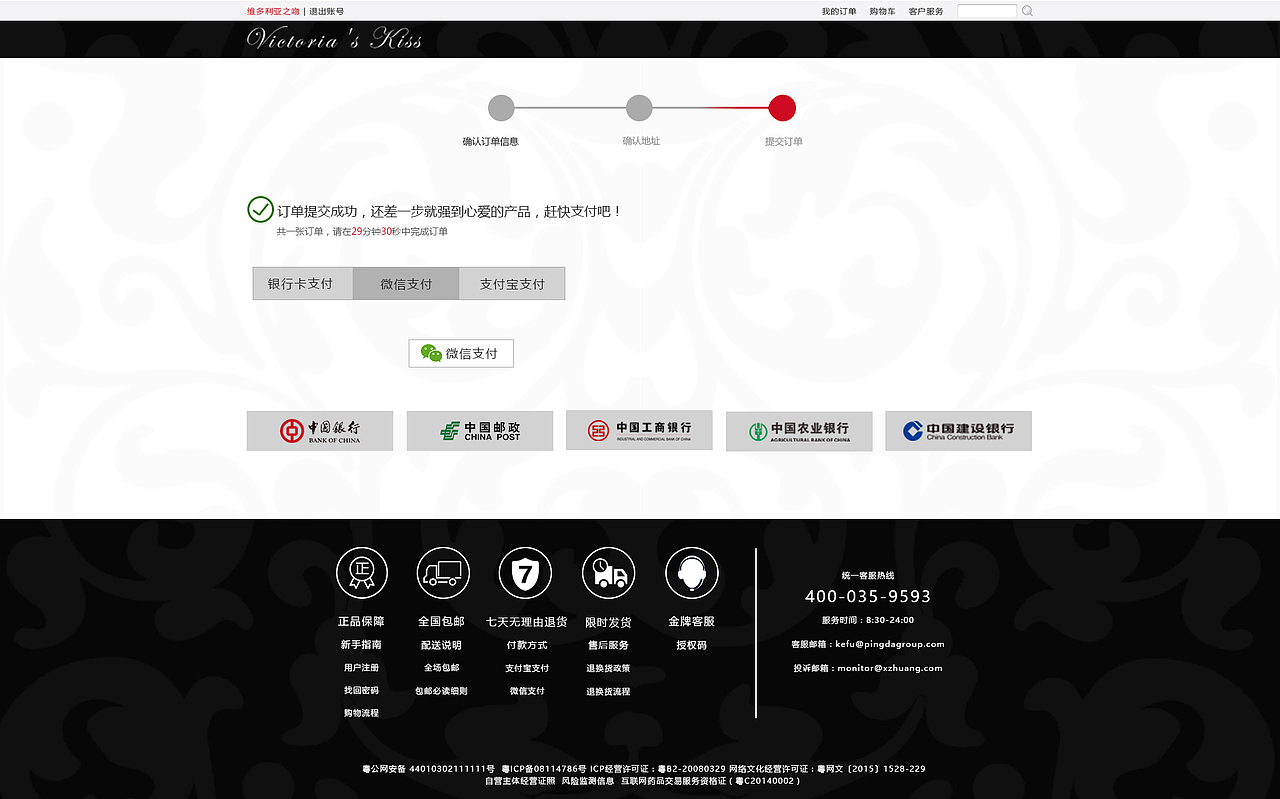1280x799 pixels.
Task: Choose 中国工商银行 payment option
Action: (x=639, y=430)
